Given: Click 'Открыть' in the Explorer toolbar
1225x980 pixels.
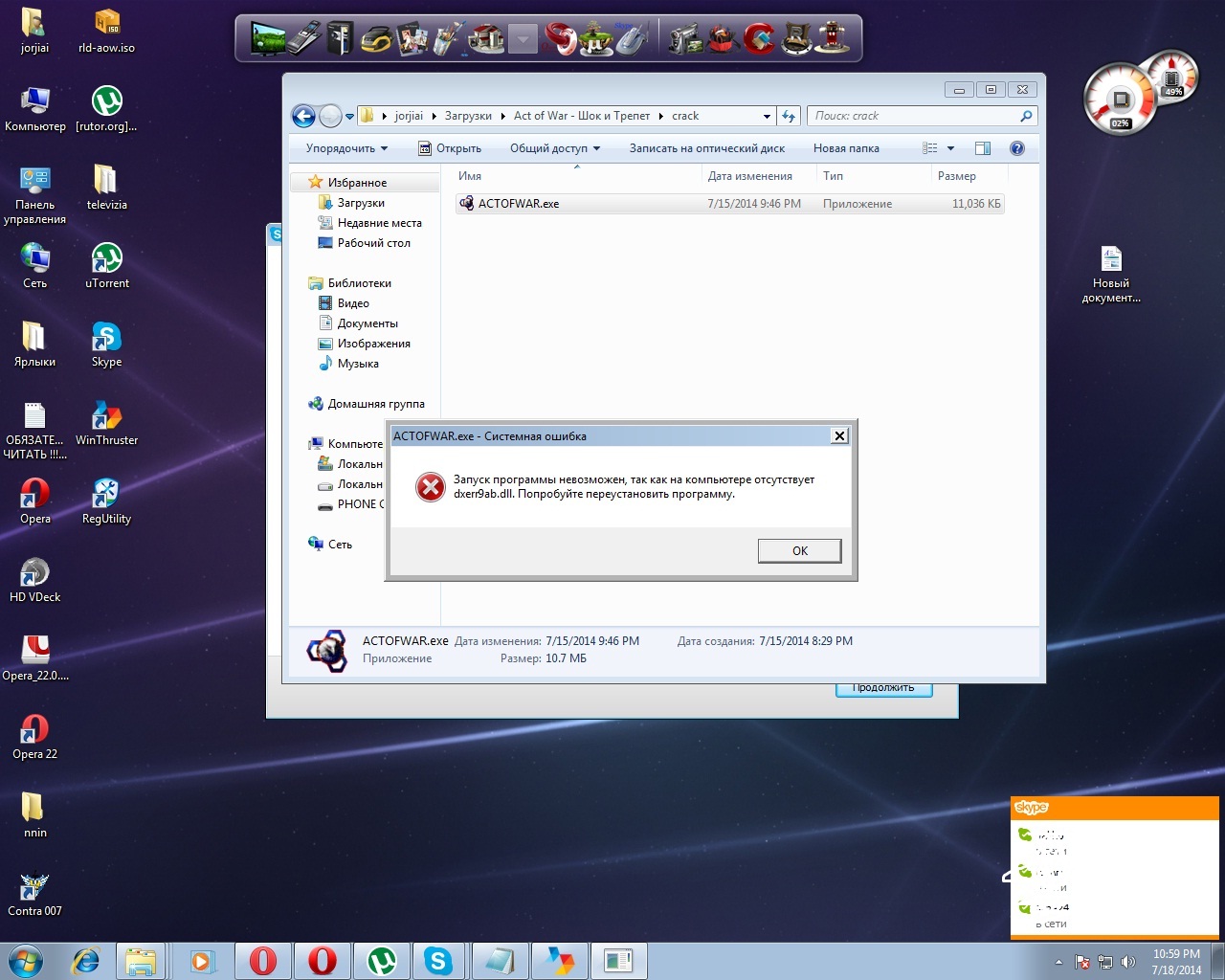Looking at the screenshot, I should pos(450,148).
